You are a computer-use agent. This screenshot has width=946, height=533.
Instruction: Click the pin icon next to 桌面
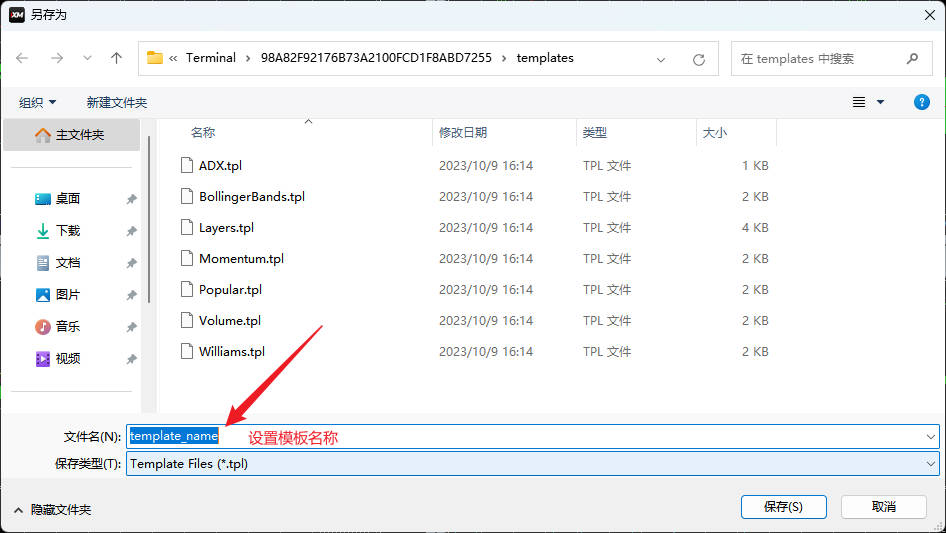[x=131, y=199]
